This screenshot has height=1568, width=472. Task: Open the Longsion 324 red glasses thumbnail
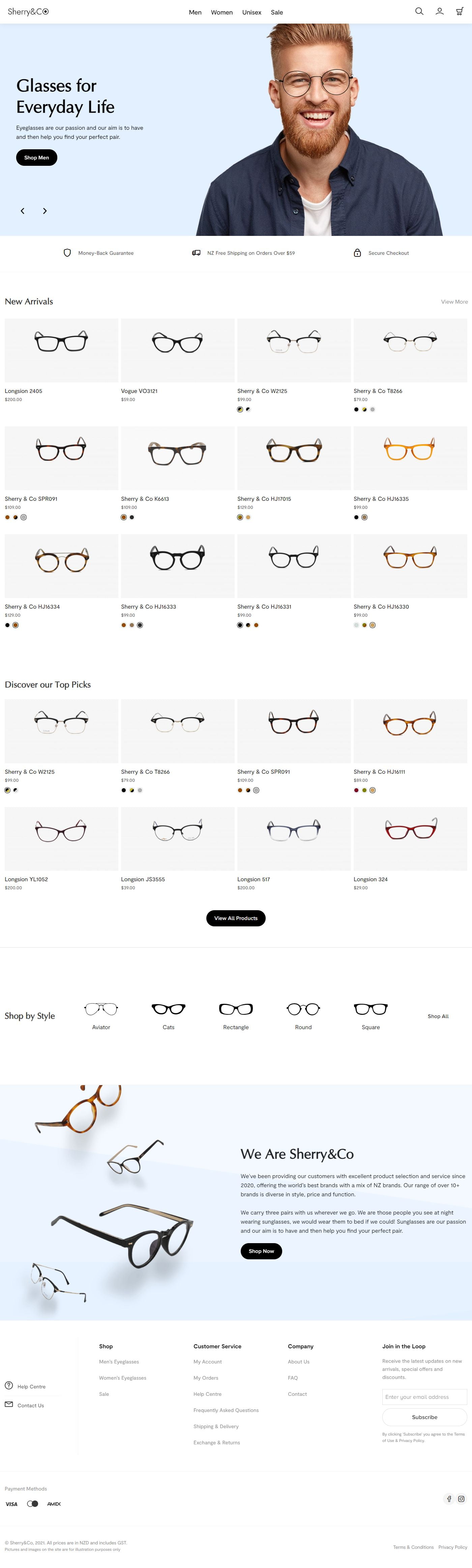point(410,839)
